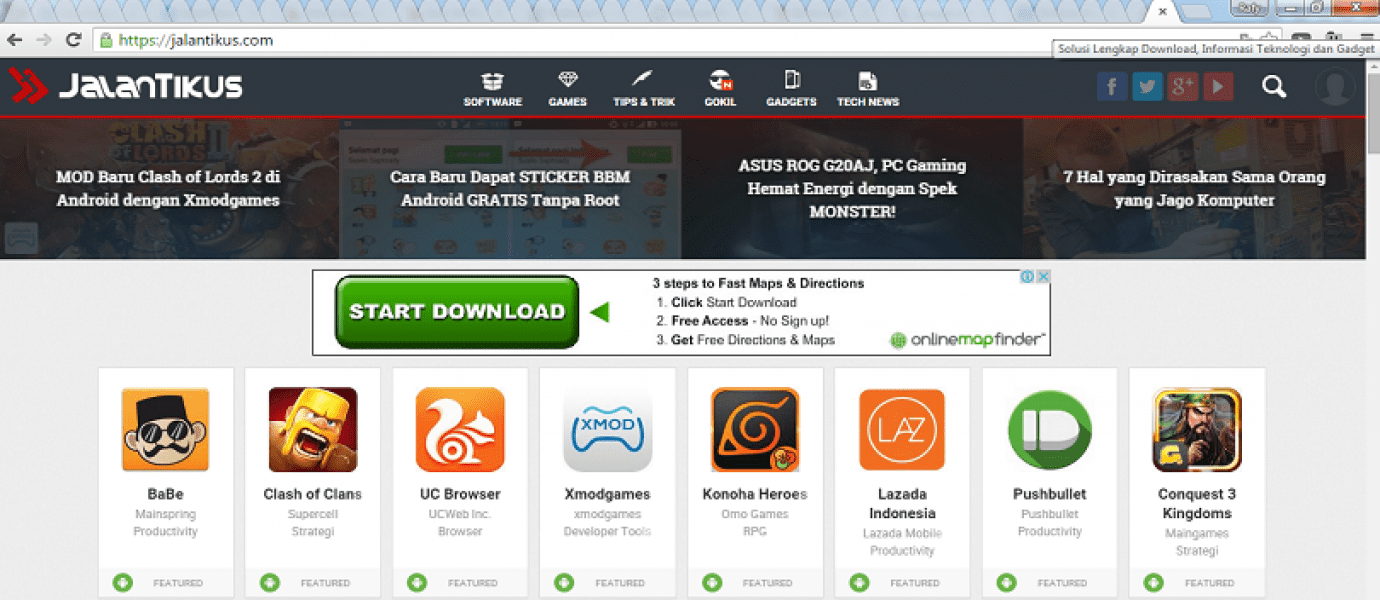
Task: Click Android icon on Lazada Indonesia card
Action: coord(859,582)
